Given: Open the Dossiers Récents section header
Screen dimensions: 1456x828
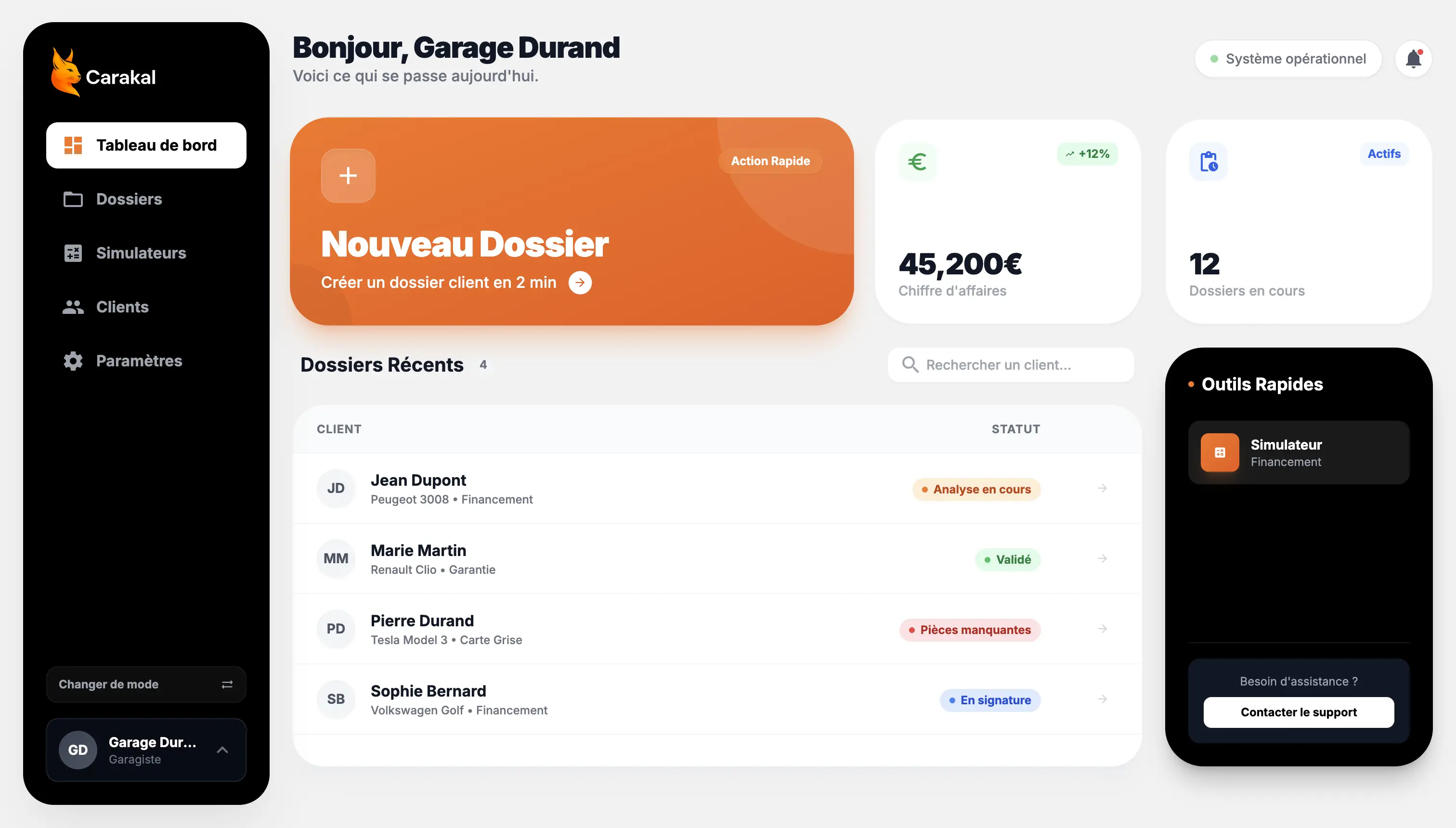Looking at the screenshot, I should [x=382, y=364].
